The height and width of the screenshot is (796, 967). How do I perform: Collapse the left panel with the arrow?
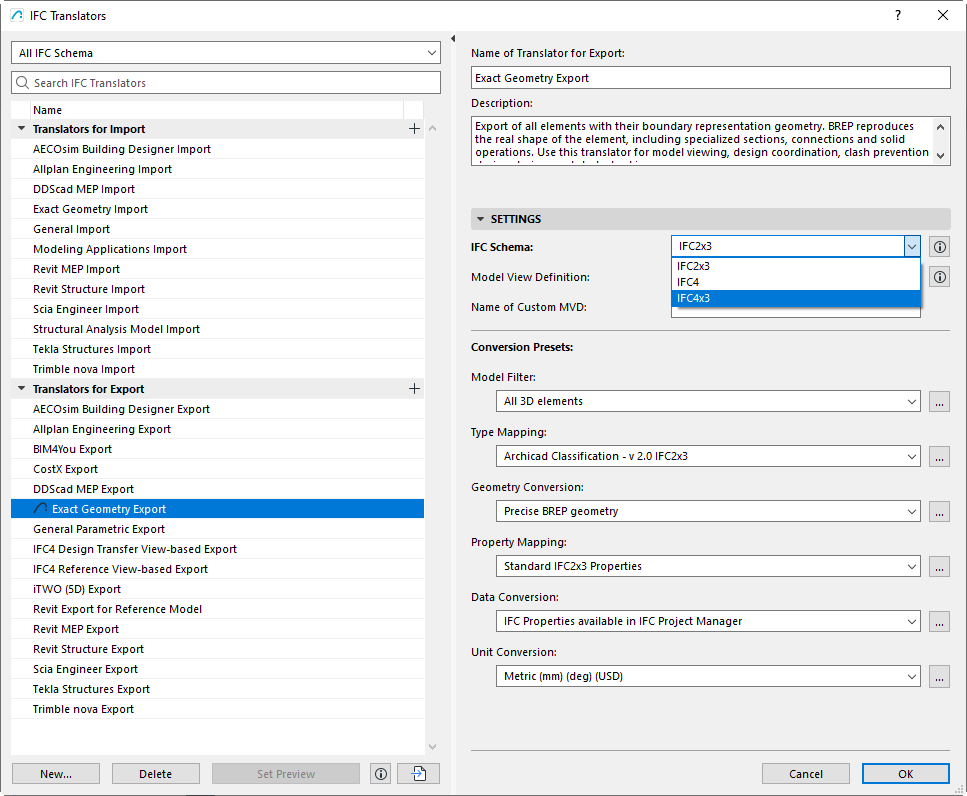coord(453,39)
